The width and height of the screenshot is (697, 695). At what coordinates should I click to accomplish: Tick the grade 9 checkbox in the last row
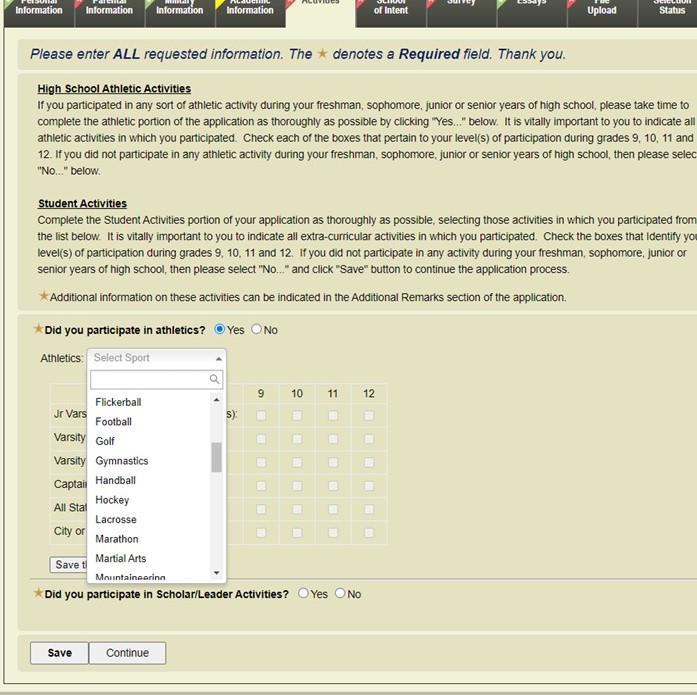pos(261,532)
